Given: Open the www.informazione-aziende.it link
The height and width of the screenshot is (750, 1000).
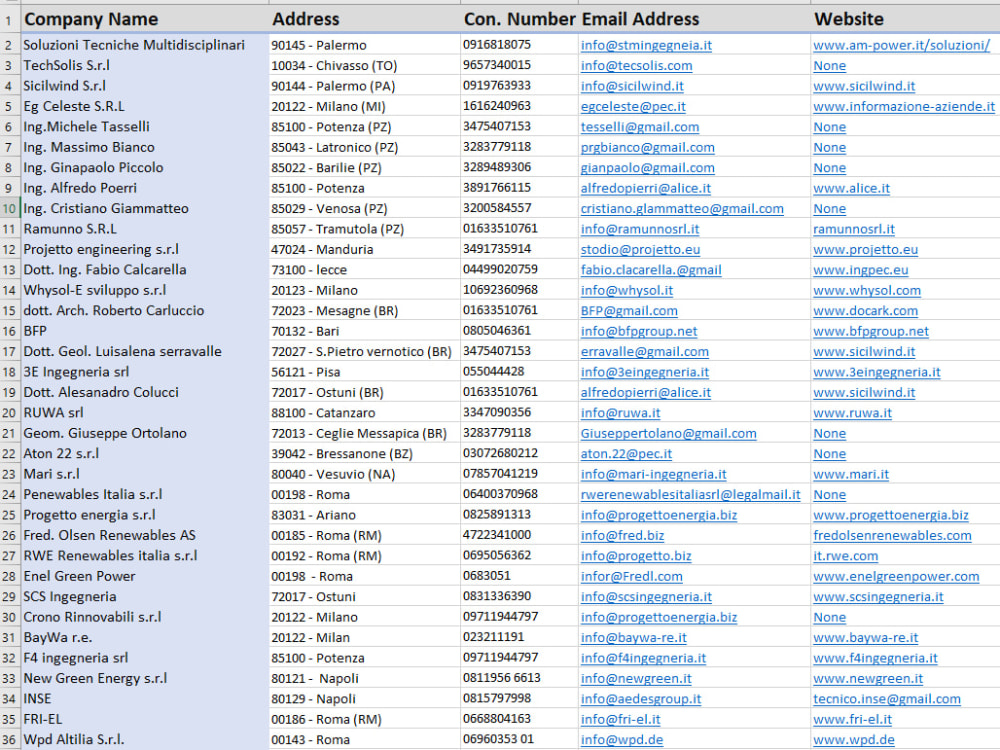Looking at the screenshot, I should tap(904, 107).
